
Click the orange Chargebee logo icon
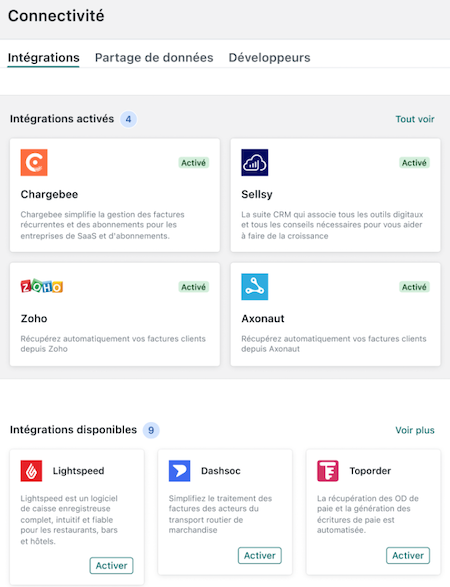[x=34, y=162]
